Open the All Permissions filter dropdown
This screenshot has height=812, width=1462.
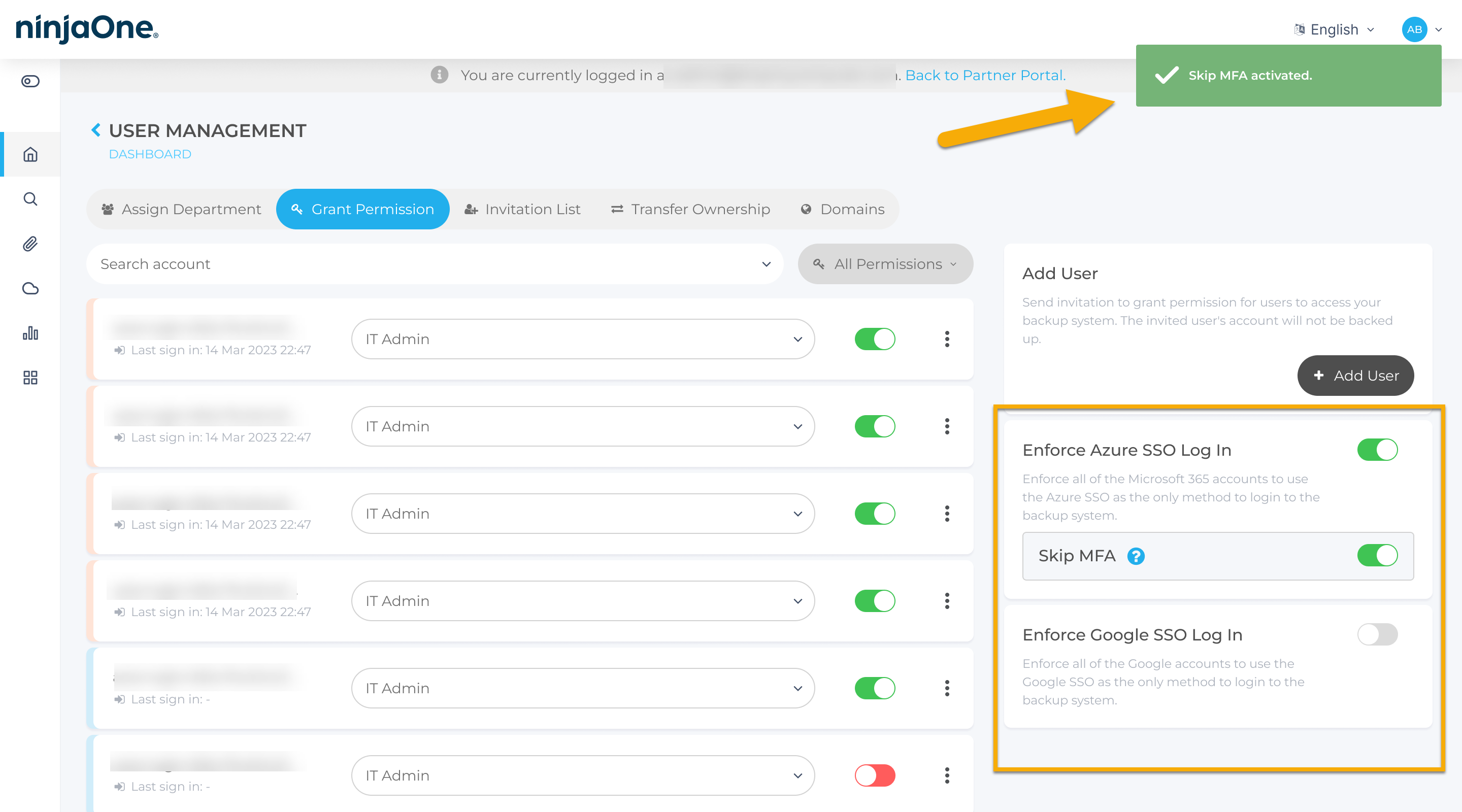[885, 264]
